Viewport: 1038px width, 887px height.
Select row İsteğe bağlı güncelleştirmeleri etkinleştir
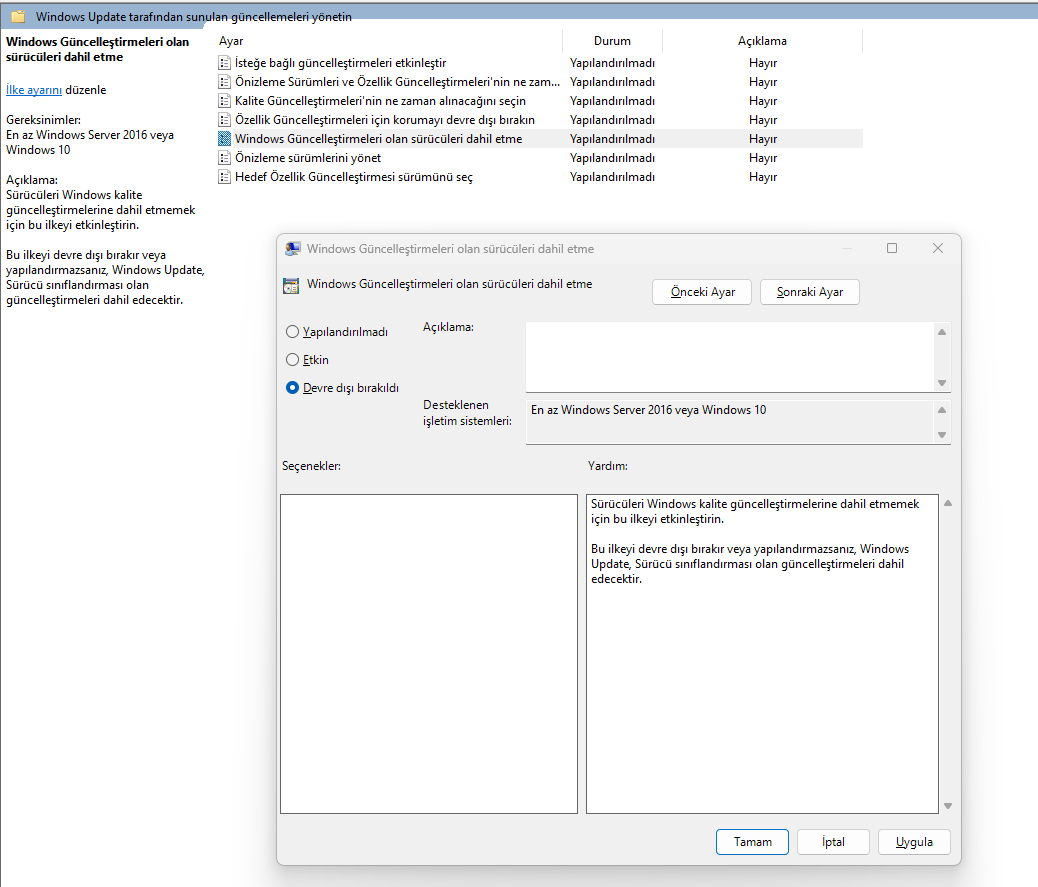tap(540, 63)
